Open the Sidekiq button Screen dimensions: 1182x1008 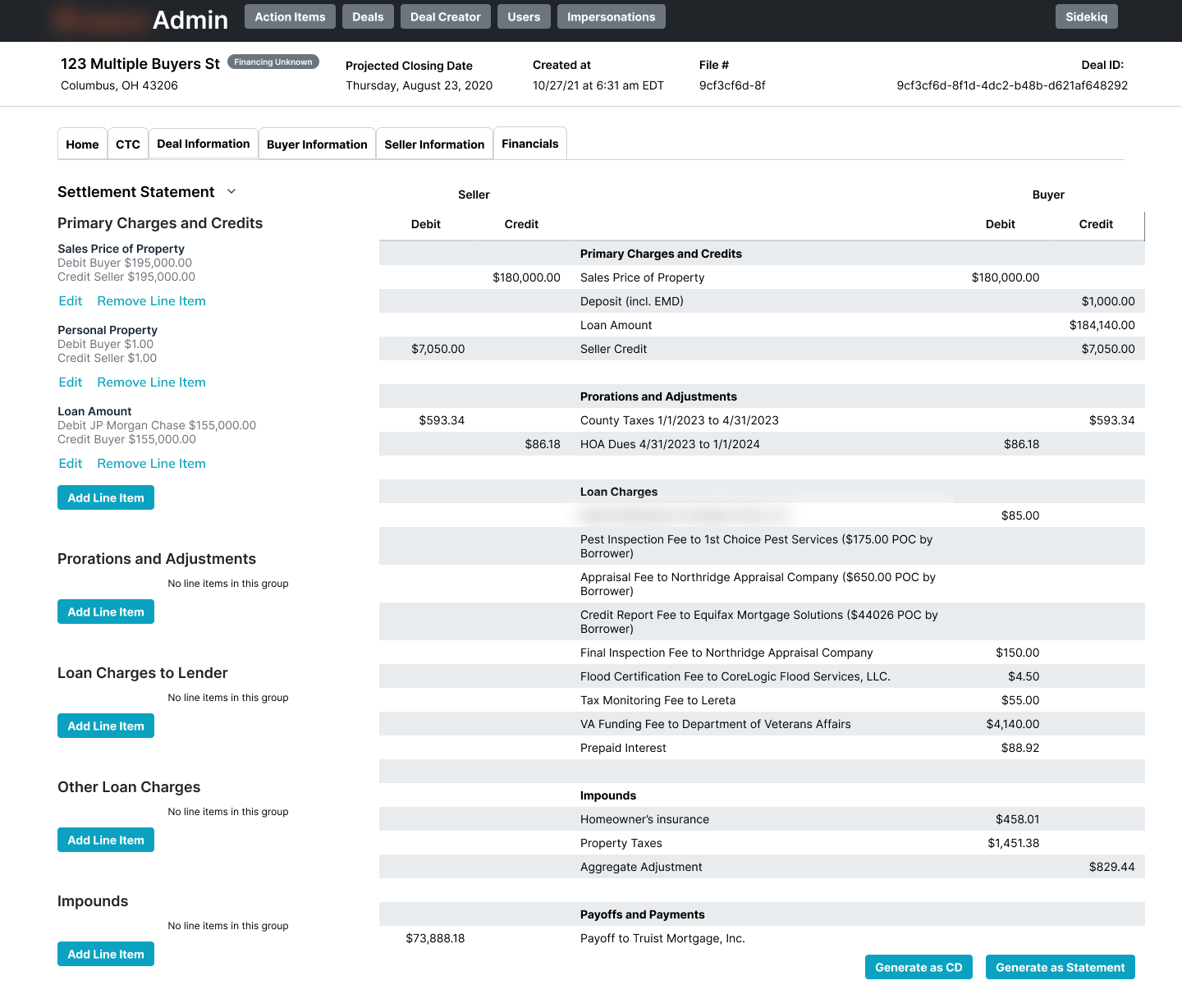click(1087, 16)
